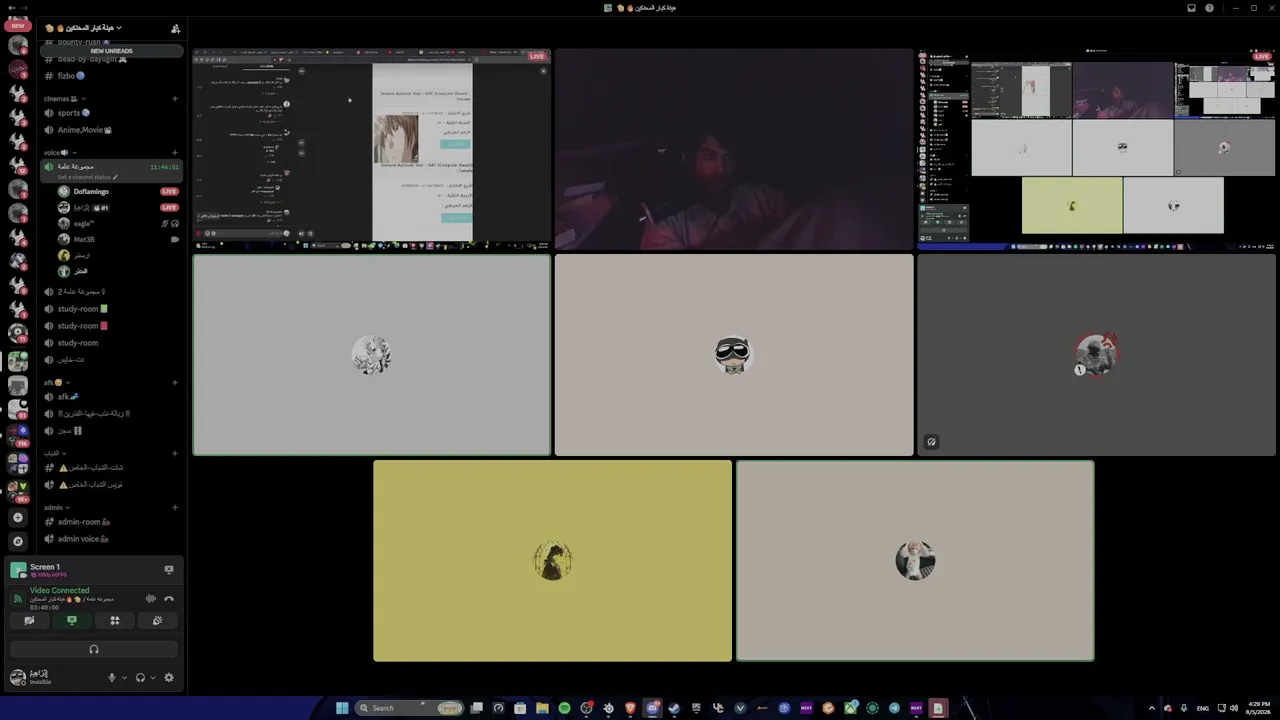The height and width of the screenshot is (720, 1280).
Task: Toggle deafen headphones in user panel
Action: coord(140,677)
